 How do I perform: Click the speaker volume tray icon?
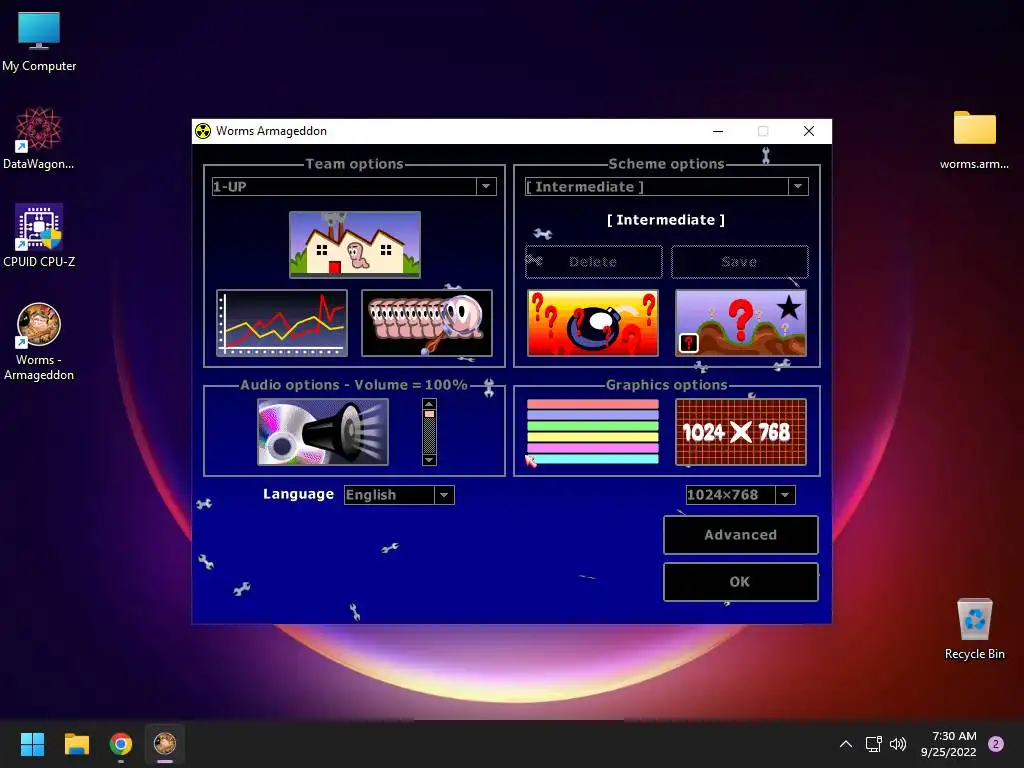pyautogui.click(x=898, y=744)
